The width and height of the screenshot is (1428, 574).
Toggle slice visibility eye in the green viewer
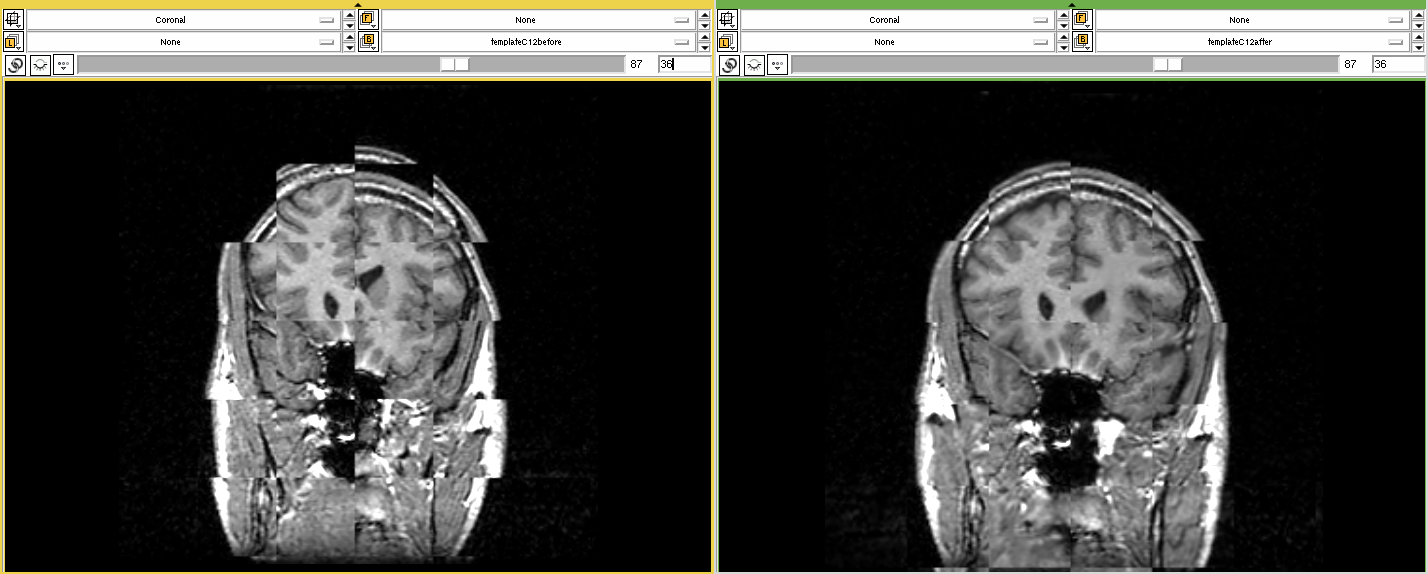(x=754, y=65)
